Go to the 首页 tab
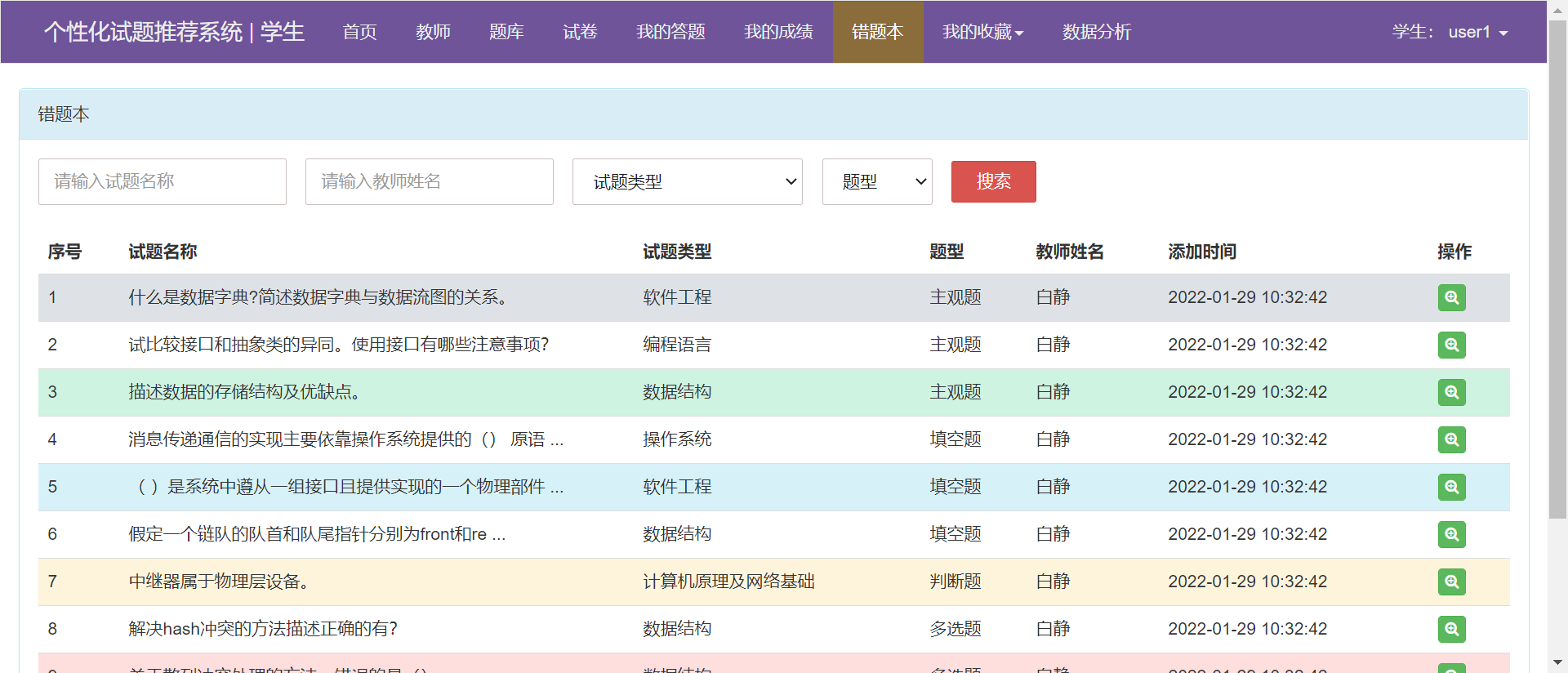The image size is (1568, 673). (x=359, y=32)
